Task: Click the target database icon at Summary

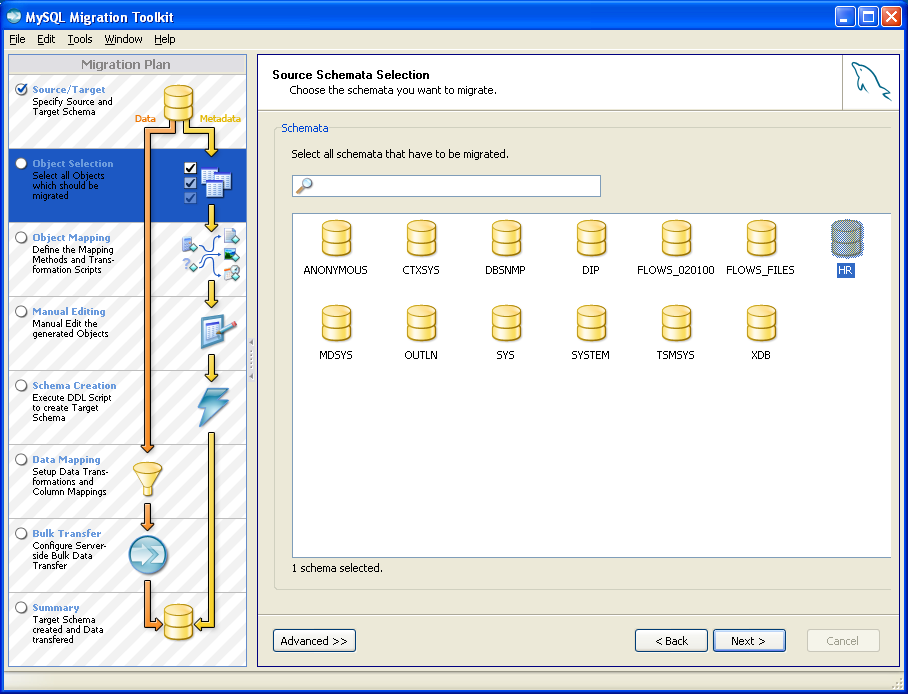Action: click(x=178, y=622)
